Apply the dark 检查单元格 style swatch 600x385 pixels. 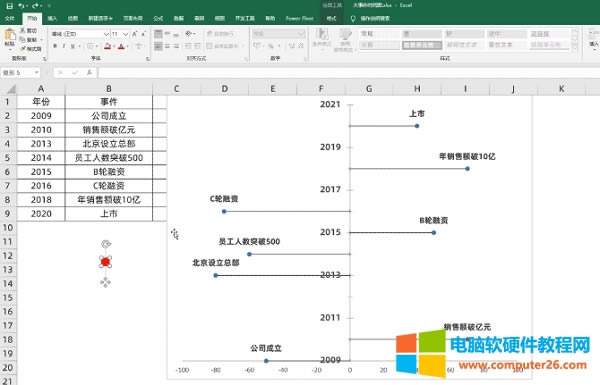[422, 45]
